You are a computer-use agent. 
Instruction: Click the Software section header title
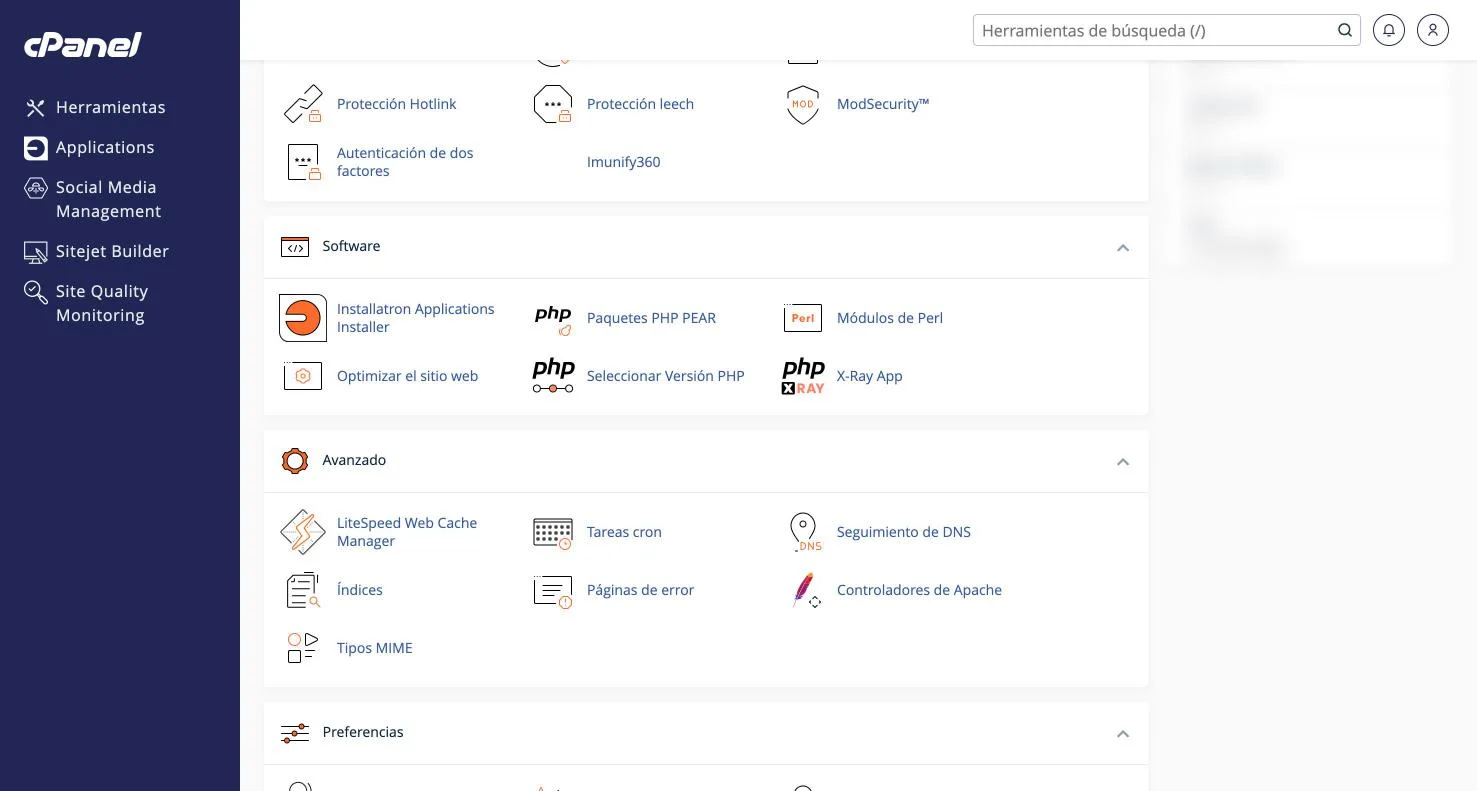click(351, 246)
